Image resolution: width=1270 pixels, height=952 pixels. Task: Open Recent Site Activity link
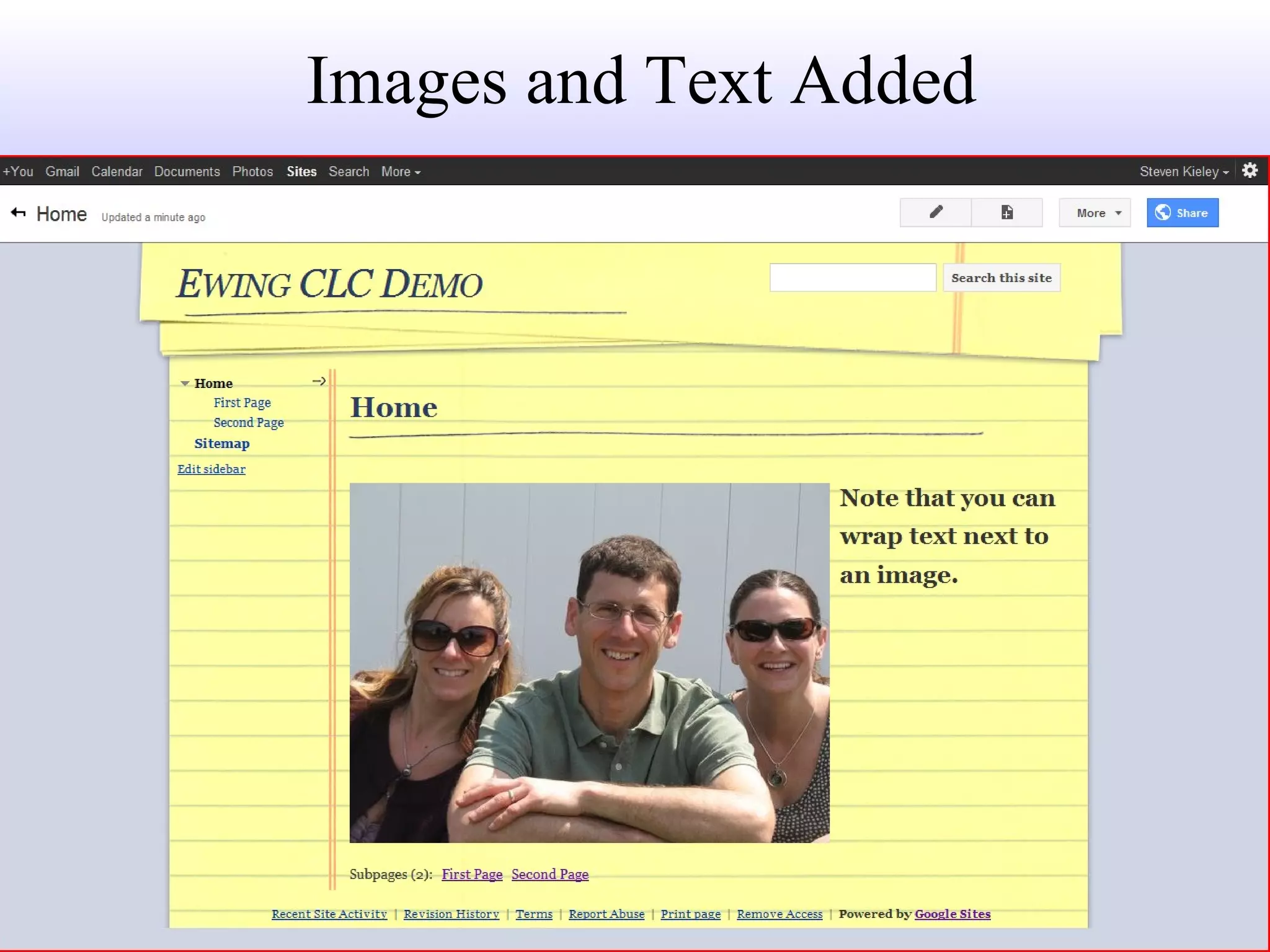pos(329,914)
